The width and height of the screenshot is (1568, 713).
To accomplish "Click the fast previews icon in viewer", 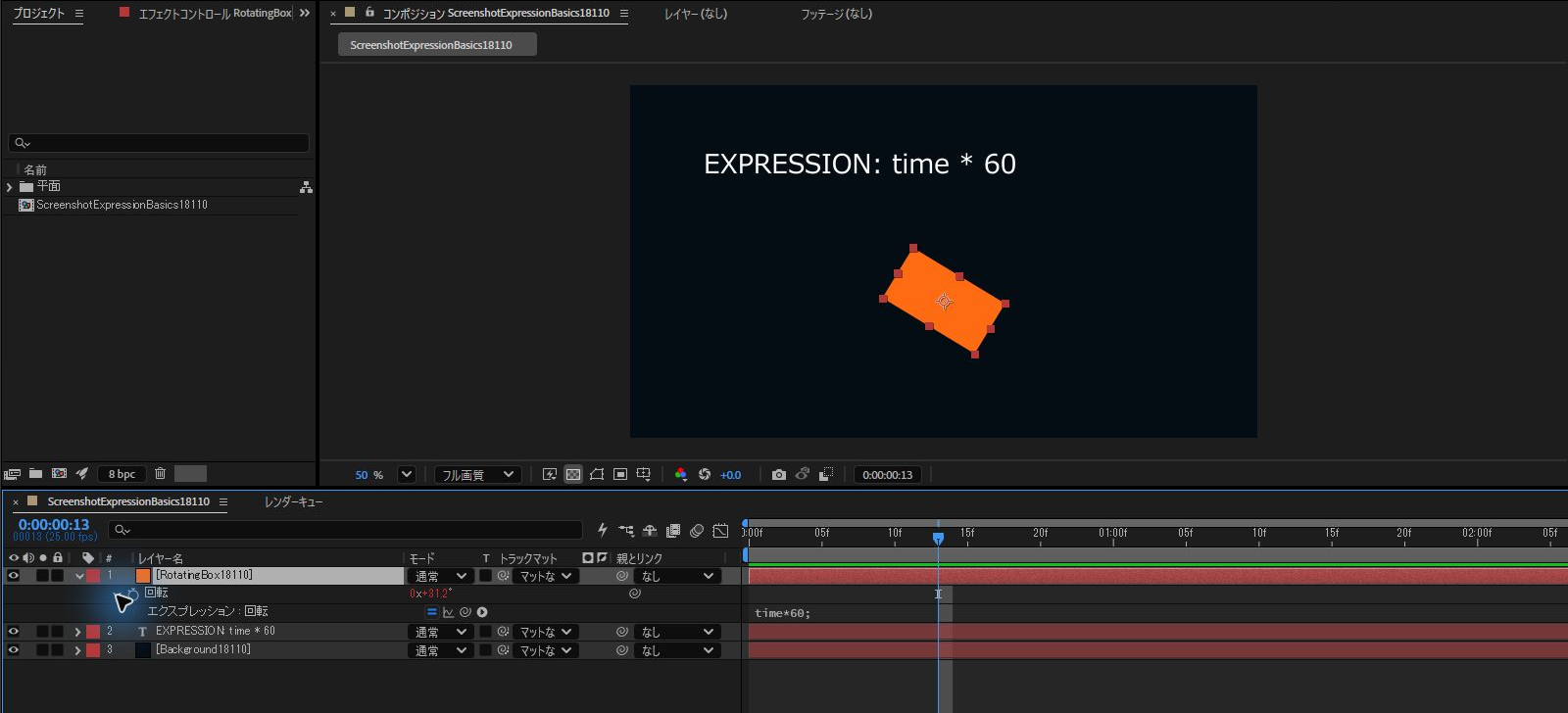I will click(550, 474).
